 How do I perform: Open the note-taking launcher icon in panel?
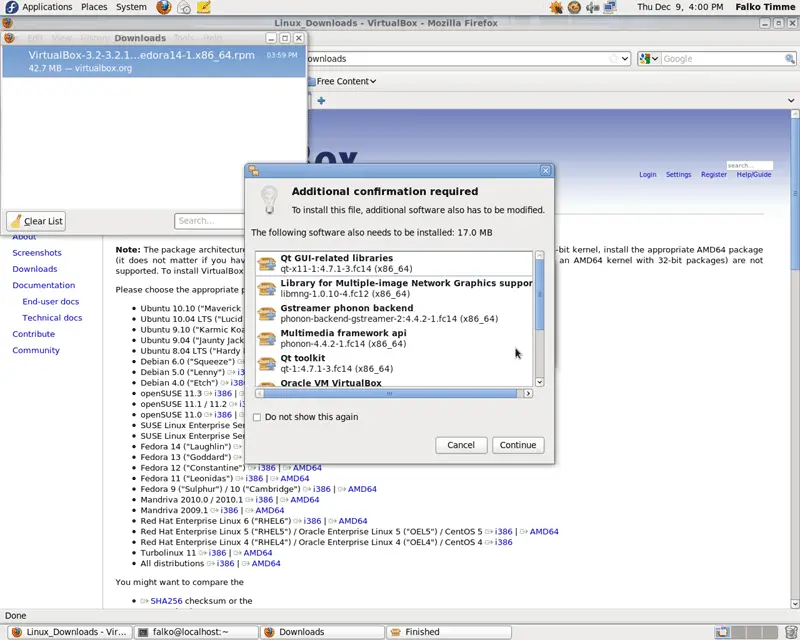point(204,7)
